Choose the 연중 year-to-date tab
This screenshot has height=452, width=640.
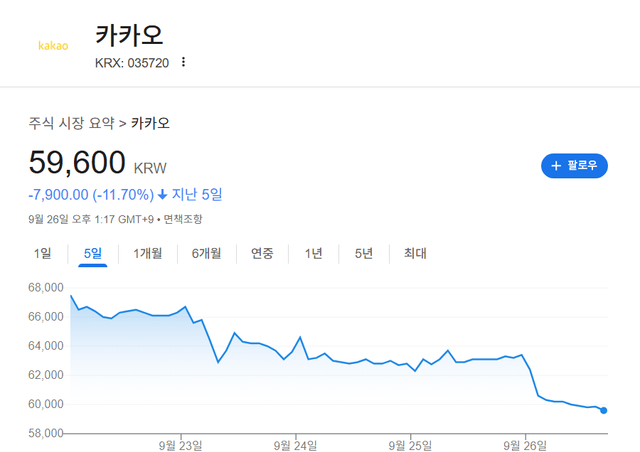263,253
